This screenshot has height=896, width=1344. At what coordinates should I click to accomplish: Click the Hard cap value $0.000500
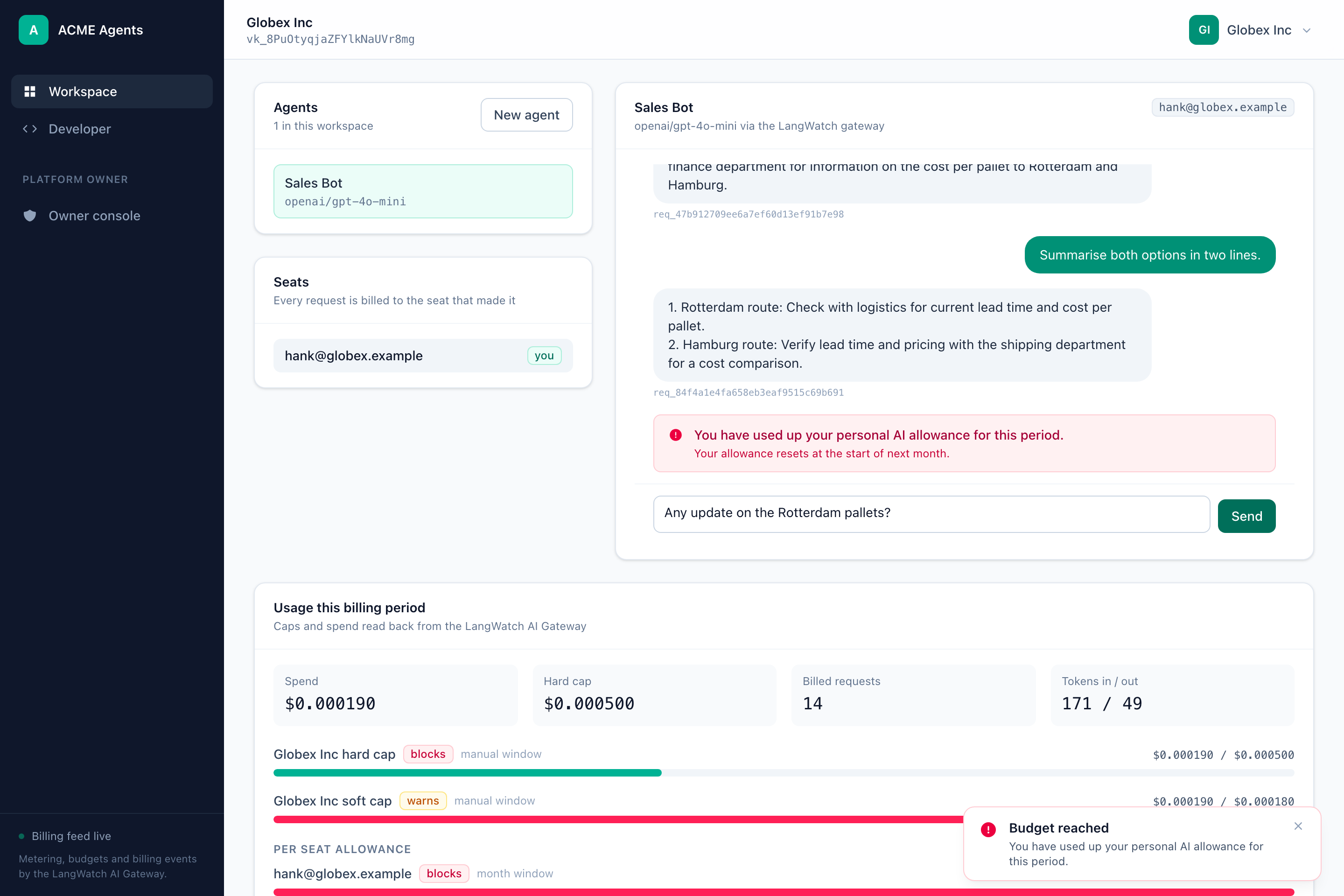(x=588, y=703)
